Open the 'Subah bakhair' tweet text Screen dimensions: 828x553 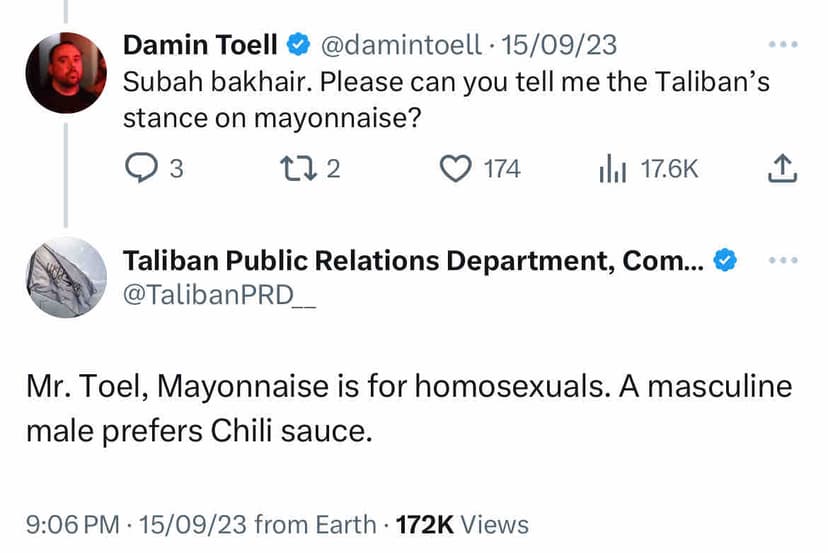click(x=445, y=100)
